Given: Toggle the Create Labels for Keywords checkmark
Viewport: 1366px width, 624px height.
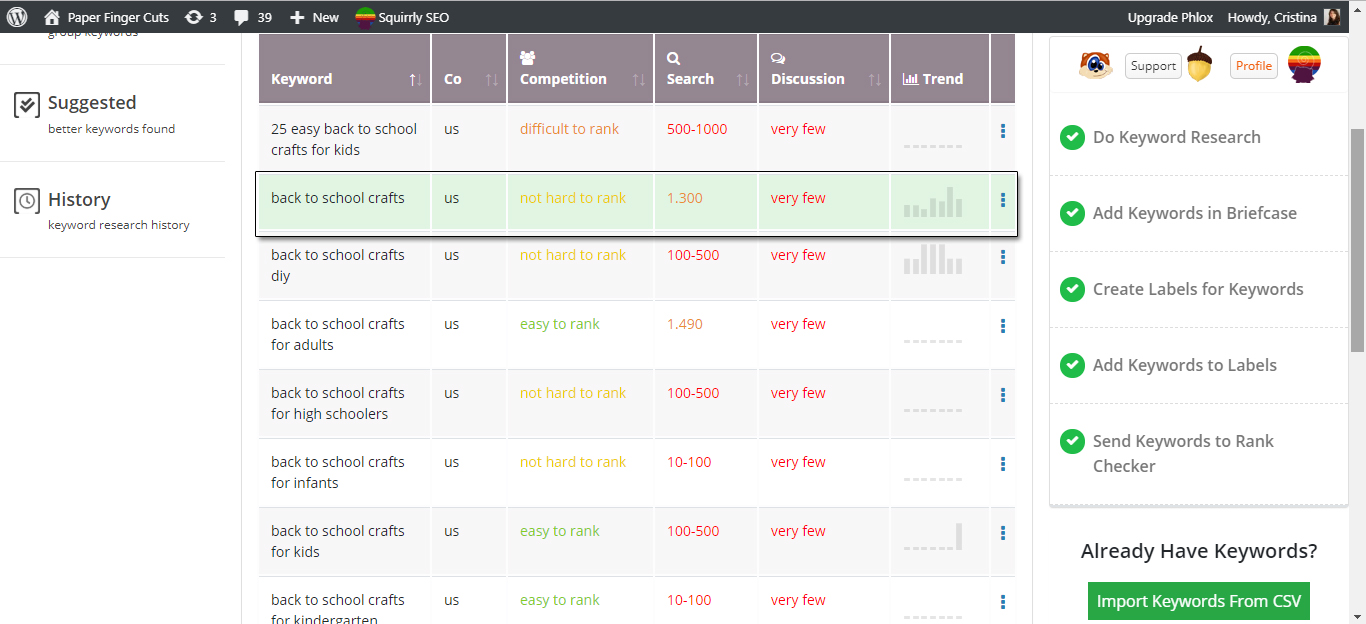Looking at the screenshot, I should 1072,289.
